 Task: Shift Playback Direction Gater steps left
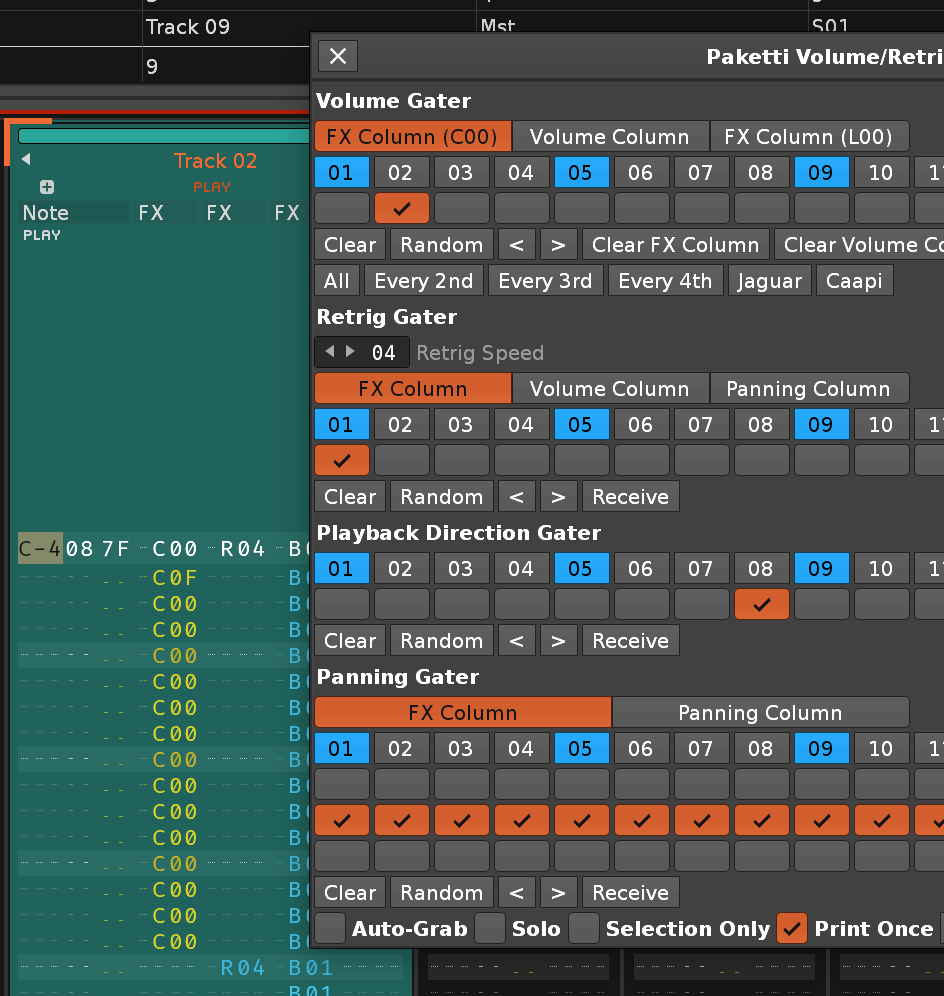click(x=517, y=641)
